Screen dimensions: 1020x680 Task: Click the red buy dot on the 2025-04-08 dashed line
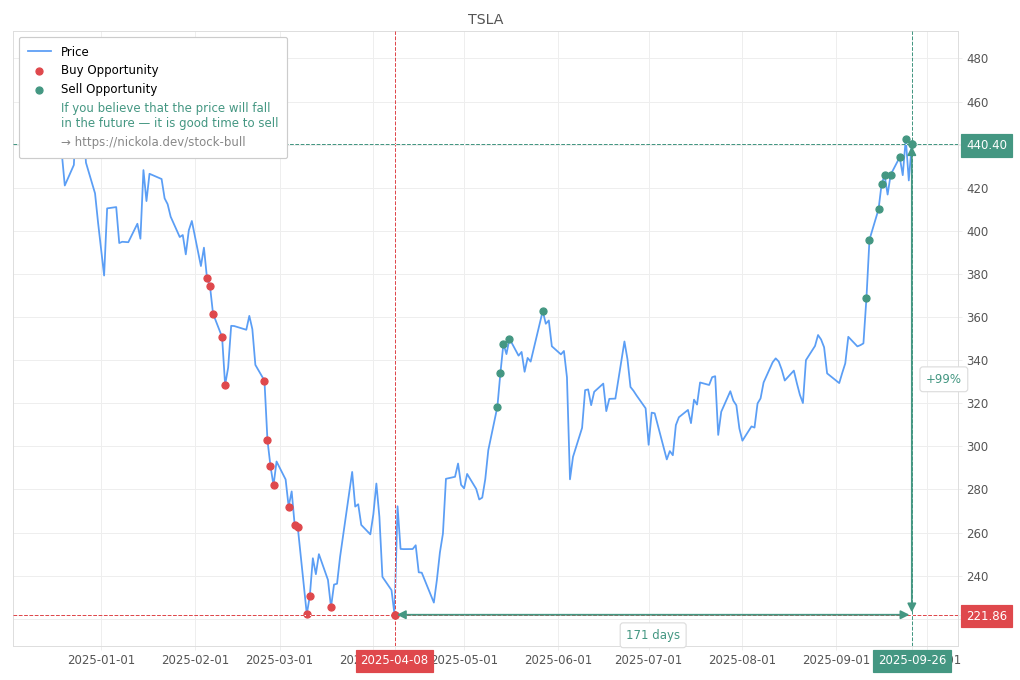(x=395, y=615)
